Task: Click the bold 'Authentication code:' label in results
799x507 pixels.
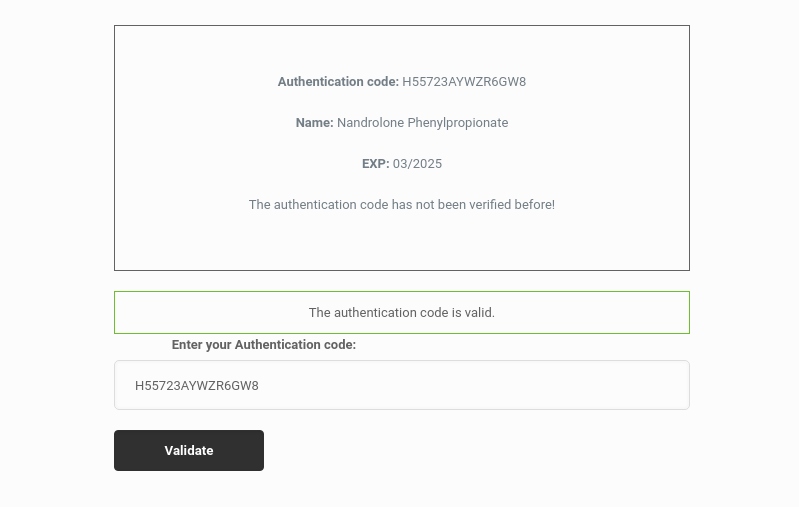Action: pos(338,82)
